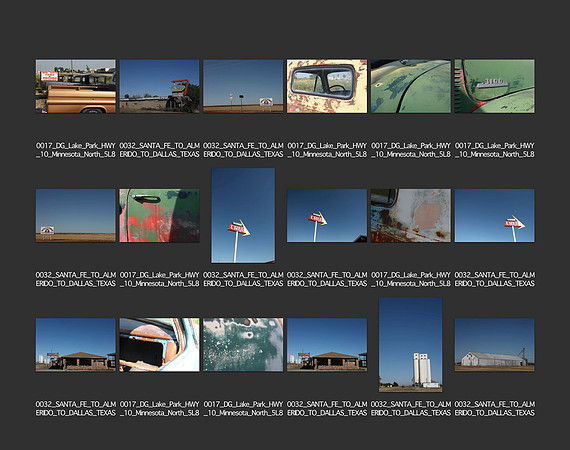
Task: Select the tall portrait red arrow sign thumbnail
Action: [x=243, y=215]
